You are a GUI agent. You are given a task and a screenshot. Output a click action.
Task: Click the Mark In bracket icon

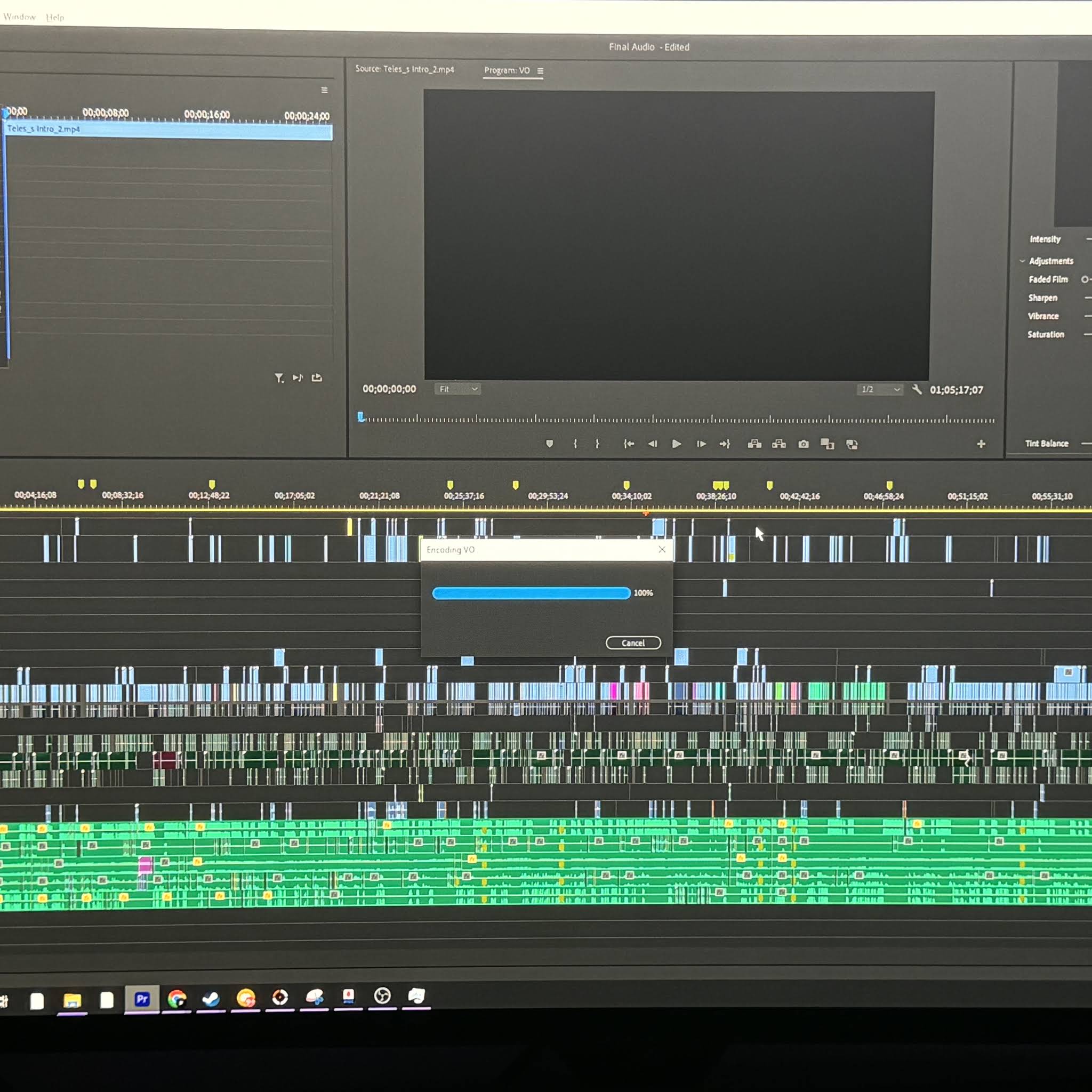pos(575,444)
